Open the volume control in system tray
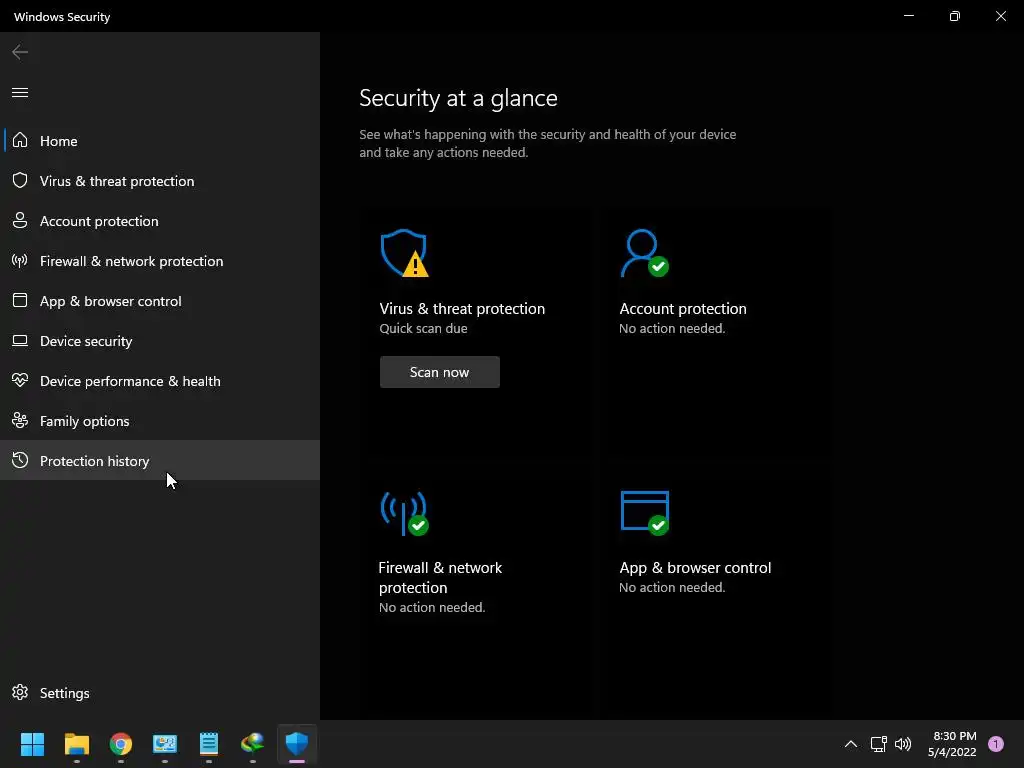Image resolution: width=1024 pixels, height=768 pixels. (903, 744)
